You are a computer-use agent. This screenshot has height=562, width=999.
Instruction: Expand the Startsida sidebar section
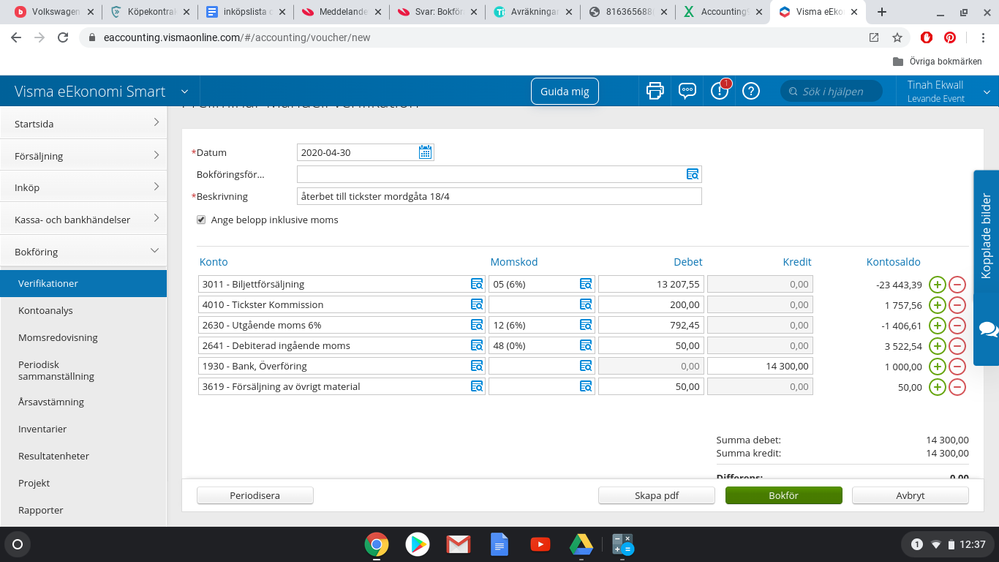coord(83,124)
